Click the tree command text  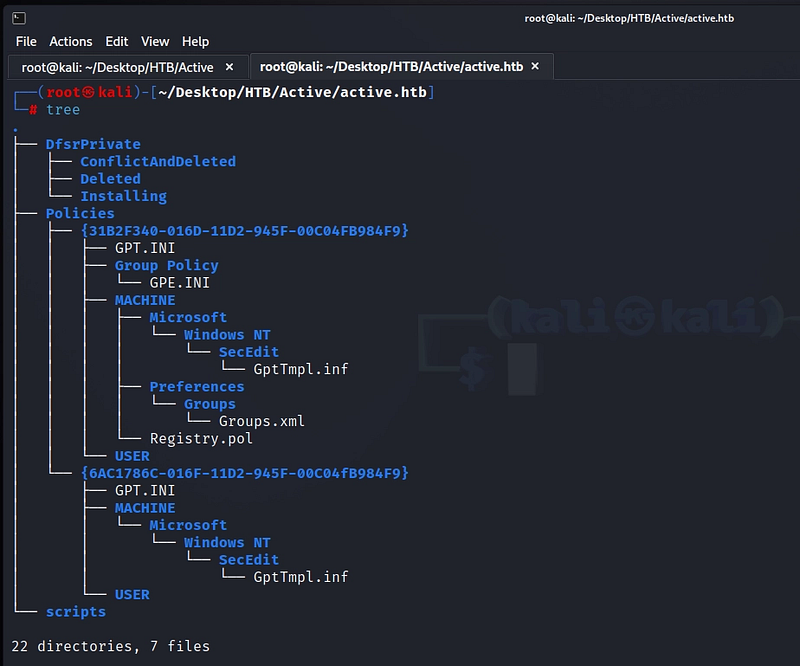pos(63,110)
